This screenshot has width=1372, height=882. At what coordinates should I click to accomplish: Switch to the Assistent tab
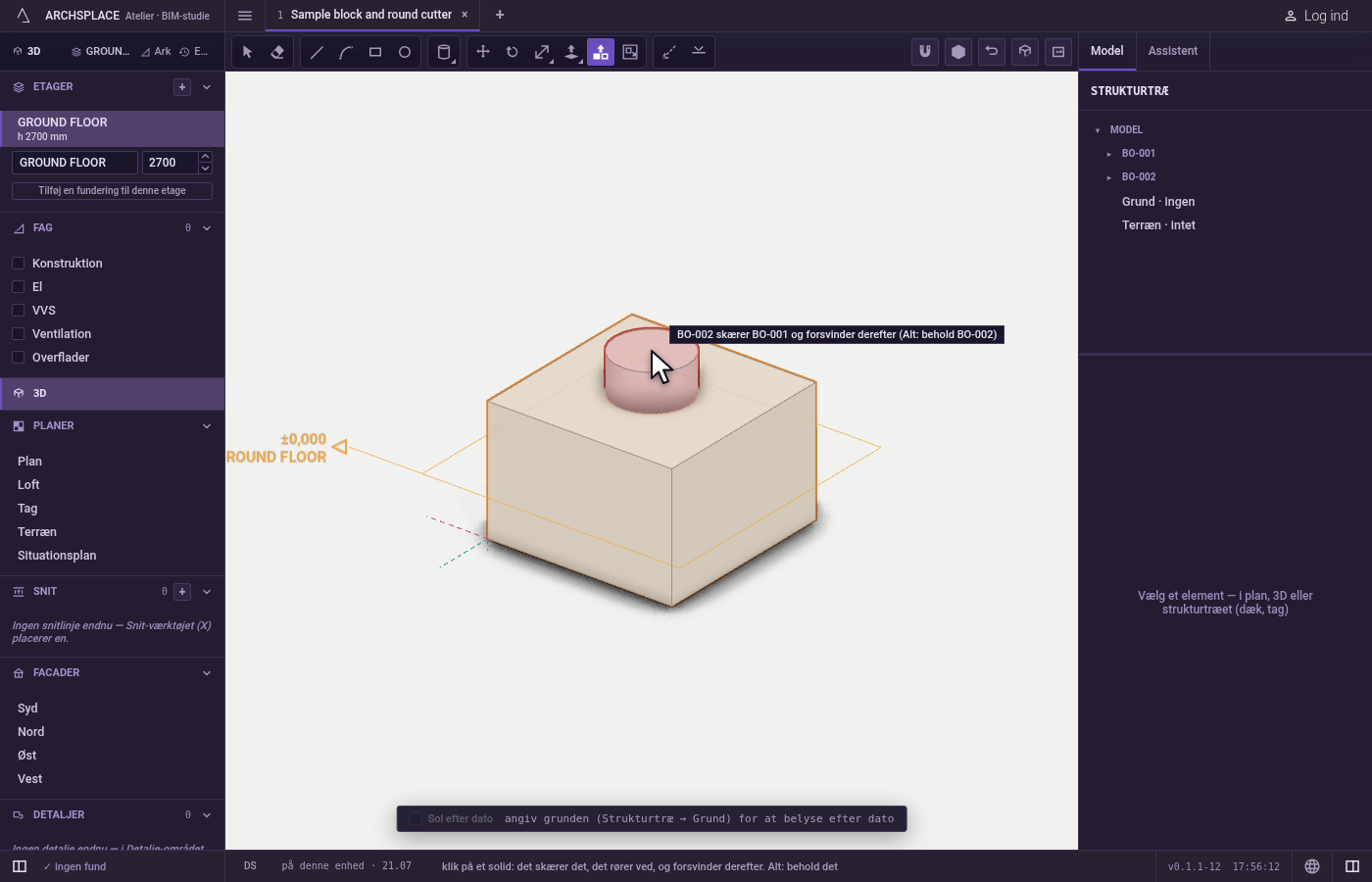click(1173, 51)
